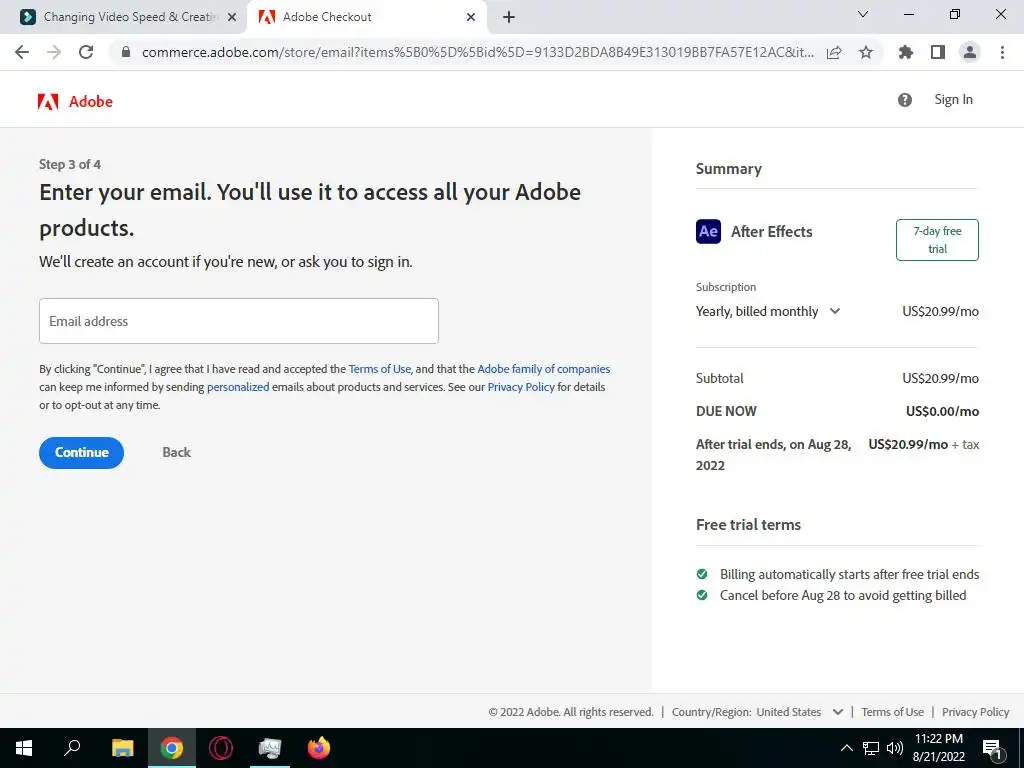Viewport: 1024px width, 768px height.
Task: Click the Cancel before Aug 28 text
Action: click(x=842, y=596)
